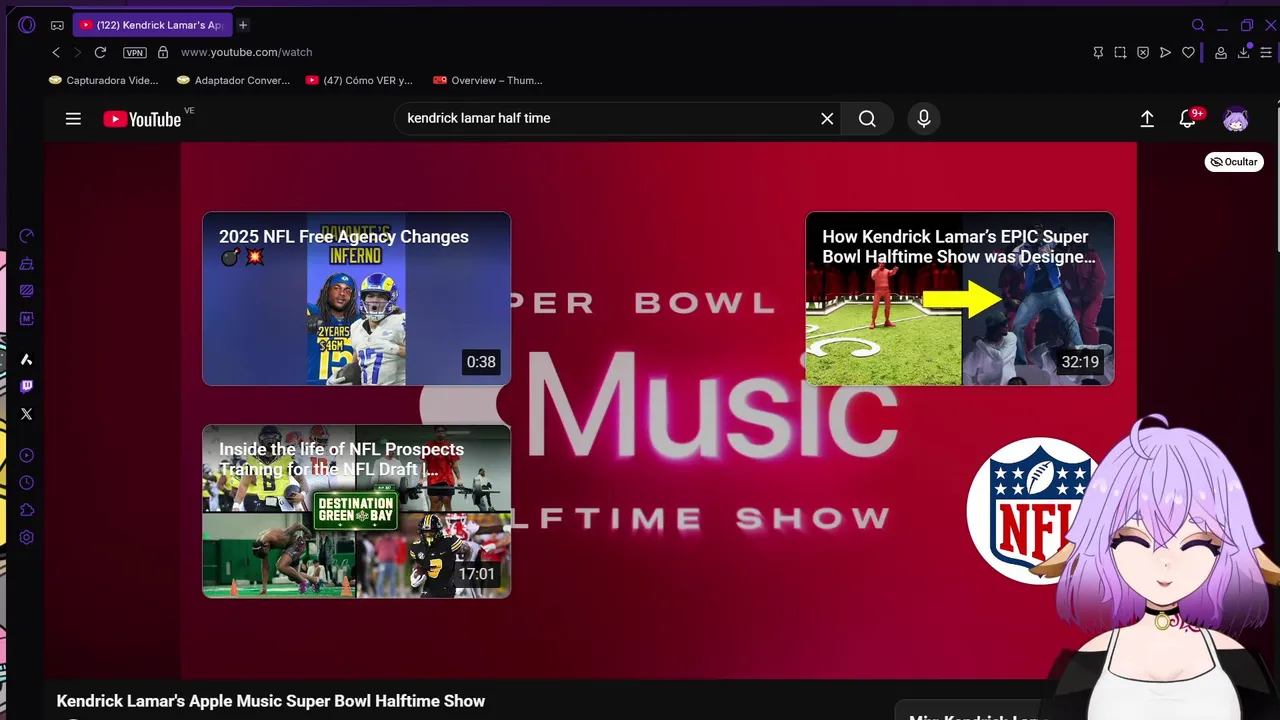Open YouTube hamburger guide menu
Screen dimensions: 1280x720
73,119
